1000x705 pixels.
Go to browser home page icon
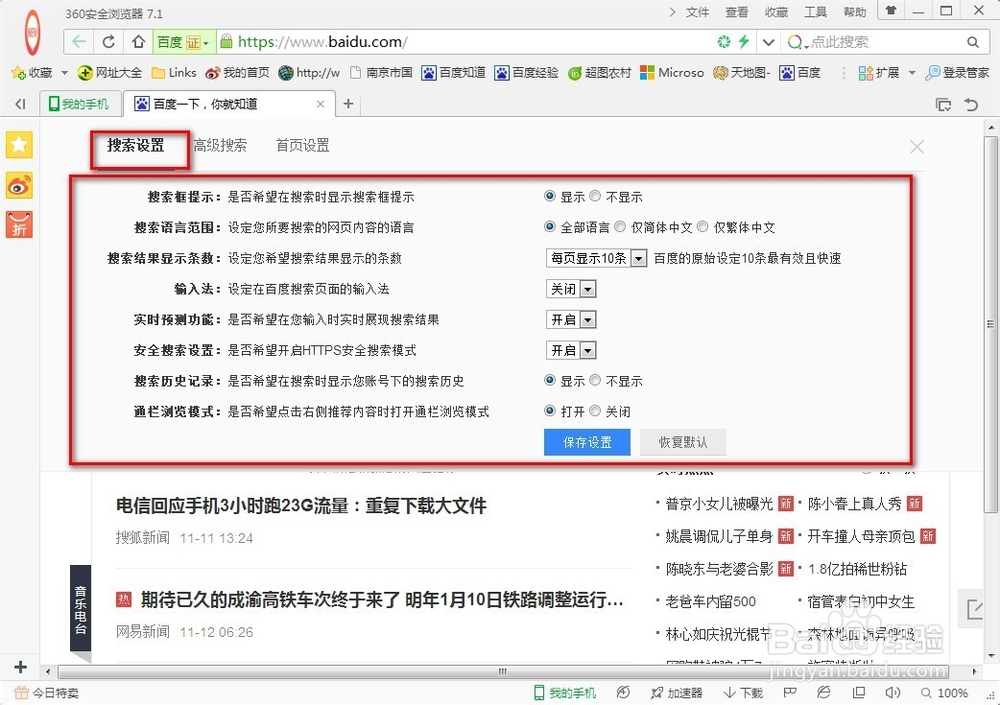click(138, 42)
